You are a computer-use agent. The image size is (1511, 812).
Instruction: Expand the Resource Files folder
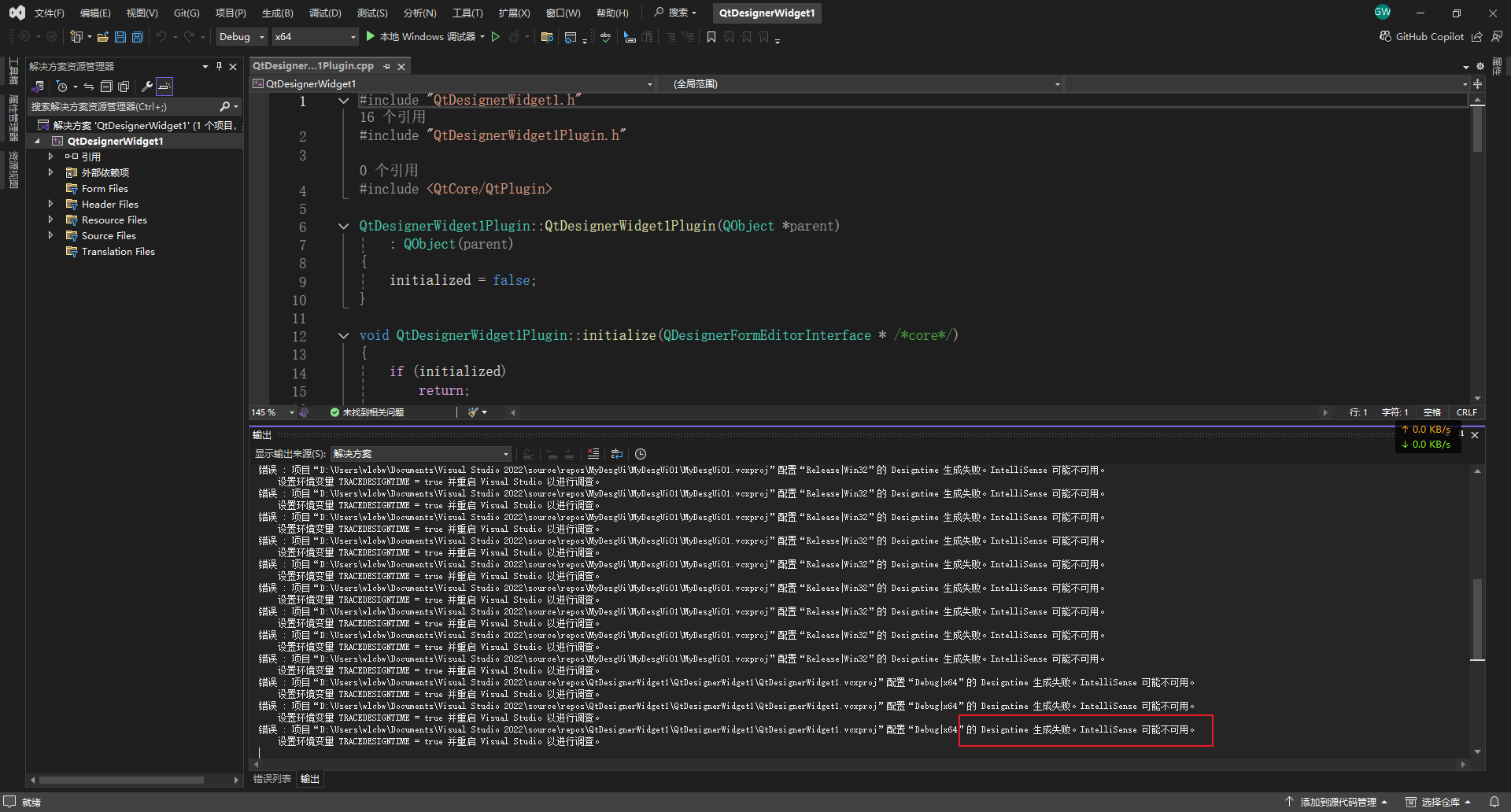(50, 220)
